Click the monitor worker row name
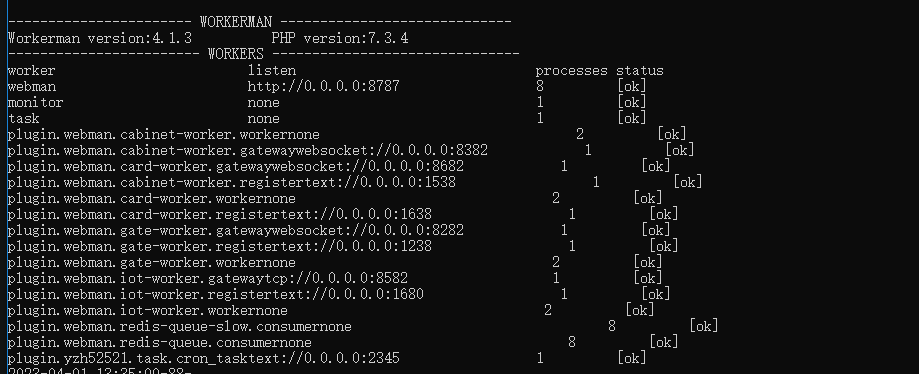The image size is (919, 374). (x=35, y=103)
